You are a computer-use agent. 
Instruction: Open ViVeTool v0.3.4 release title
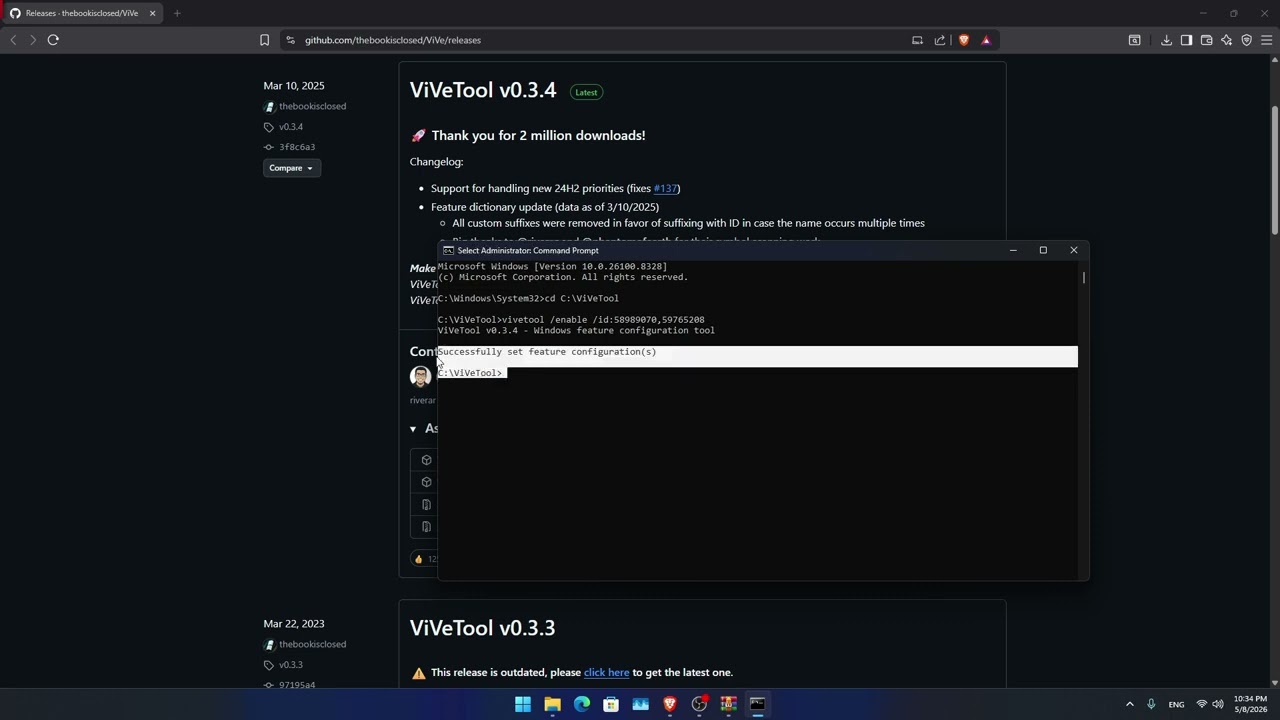482,90
